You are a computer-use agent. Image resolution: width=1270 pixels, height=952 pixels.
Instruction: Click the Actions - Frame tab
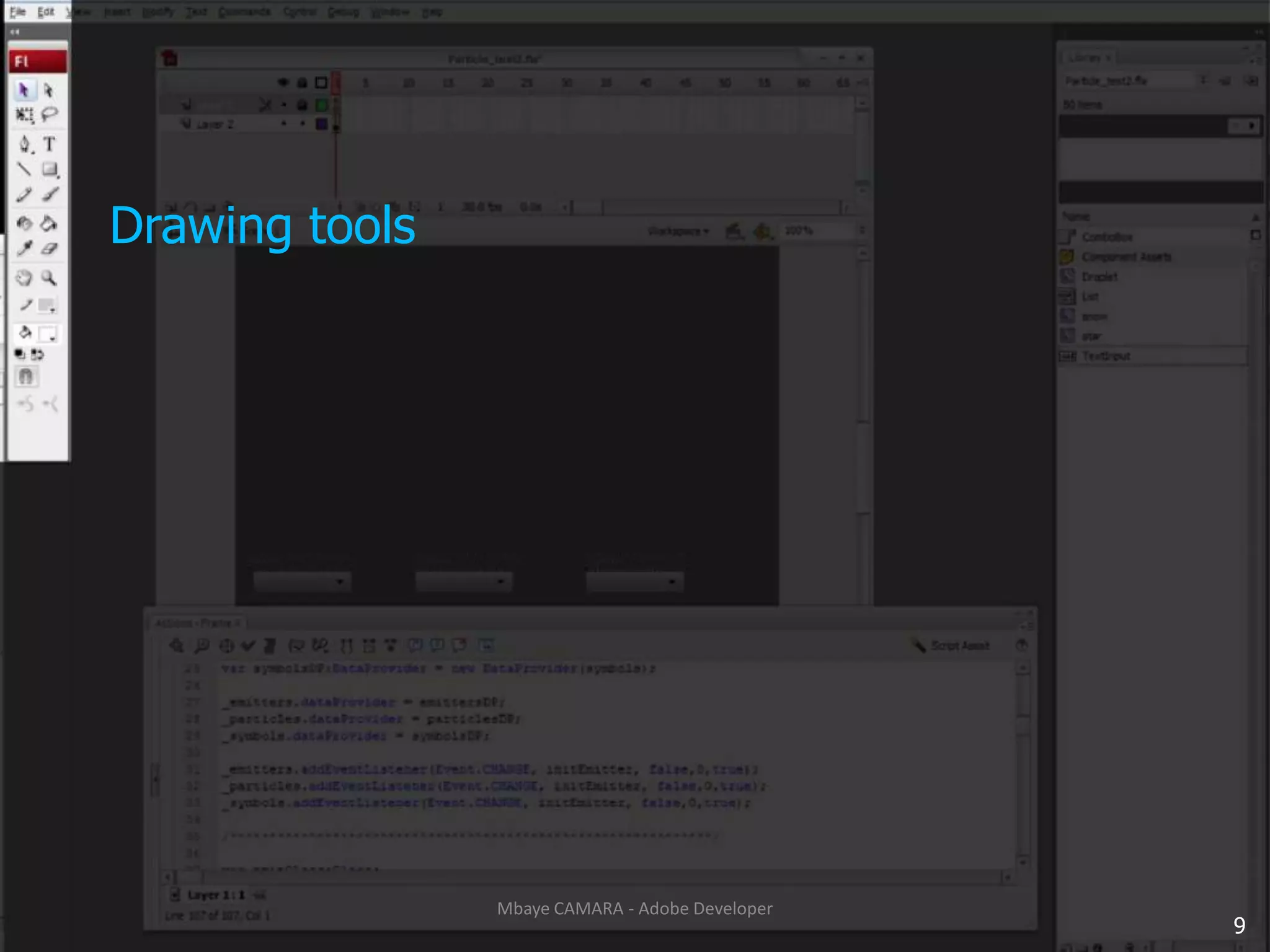pos(197,623)
